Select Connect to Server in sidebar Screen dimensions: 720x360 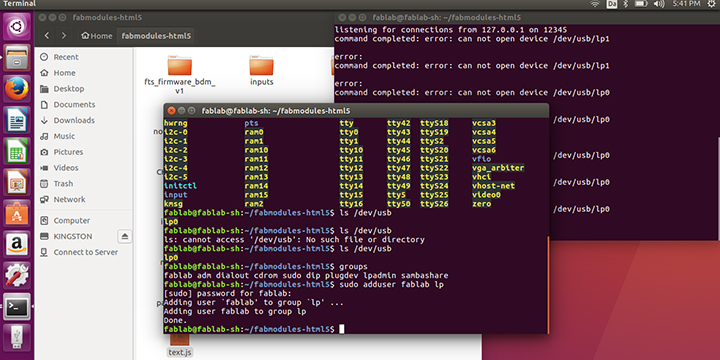click(x=85, y=252)
